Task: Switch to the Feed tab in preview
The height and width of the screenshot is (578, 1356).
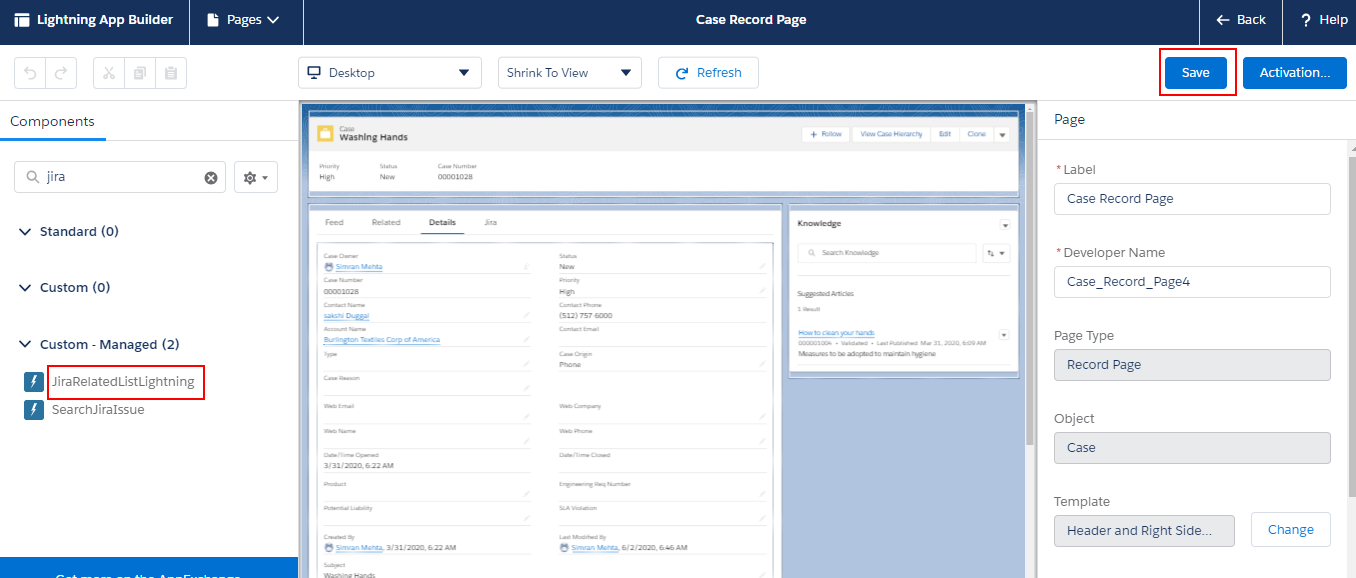Action: (x=334, y=222)
